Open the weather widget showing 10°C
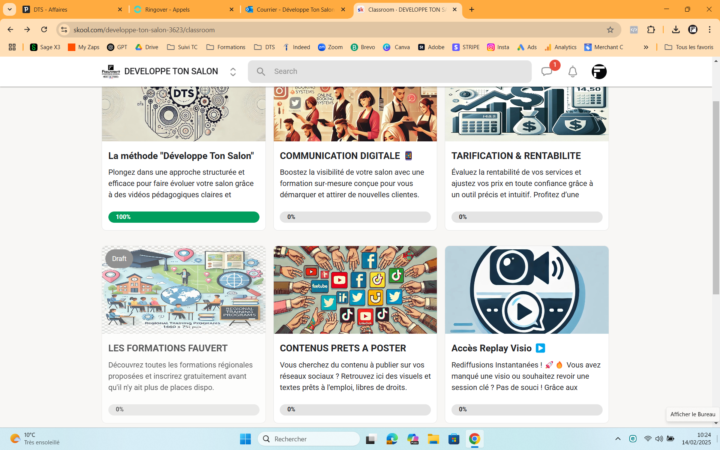The image size is (720, 450). 35,439
